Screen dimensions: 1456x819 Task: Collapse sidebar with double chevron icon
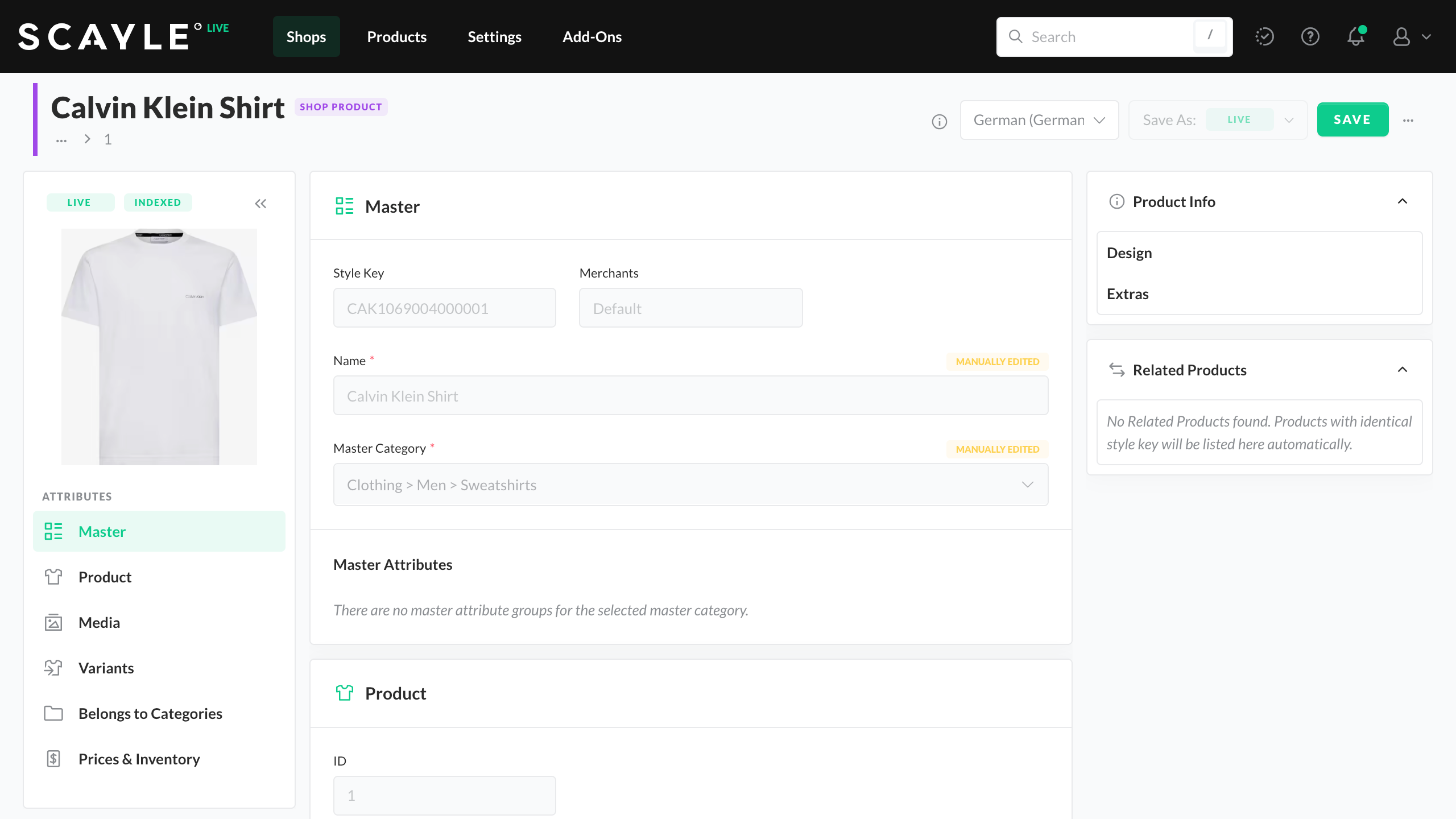260,204
